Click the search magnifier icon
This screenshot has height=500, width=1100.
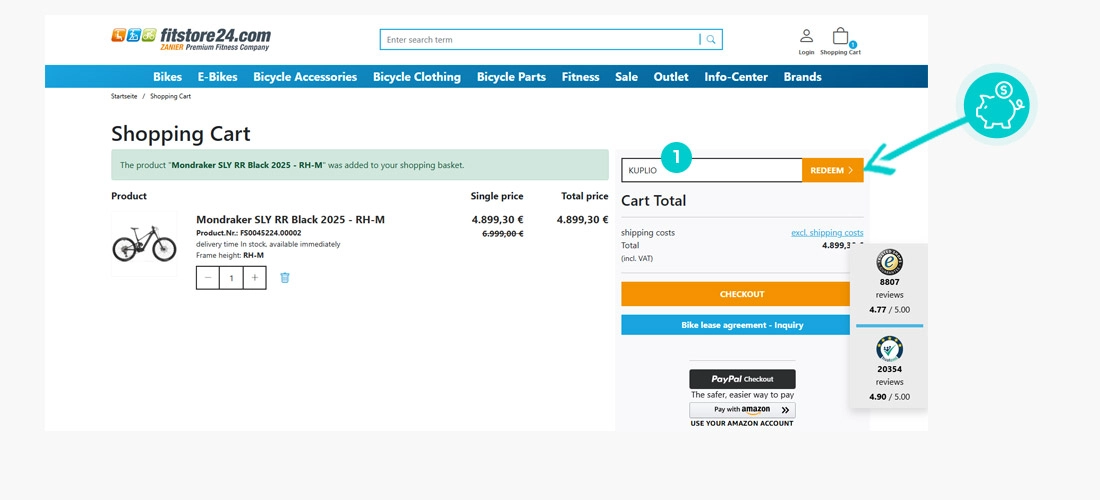tap(711, 40)
